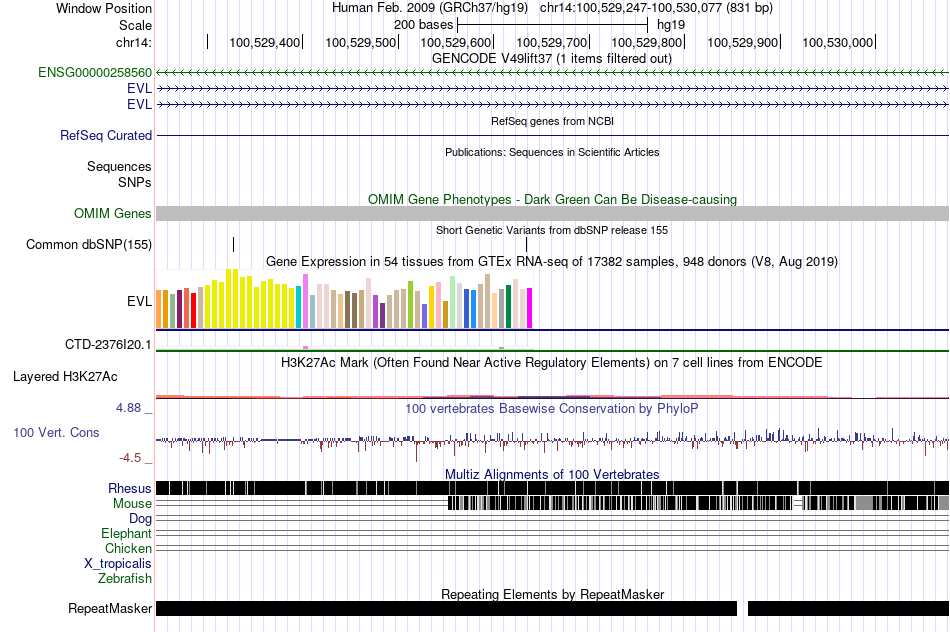Click the green CTD-2376I20.1 gene line
Screen dimensions: 950x632
[552, 351]
